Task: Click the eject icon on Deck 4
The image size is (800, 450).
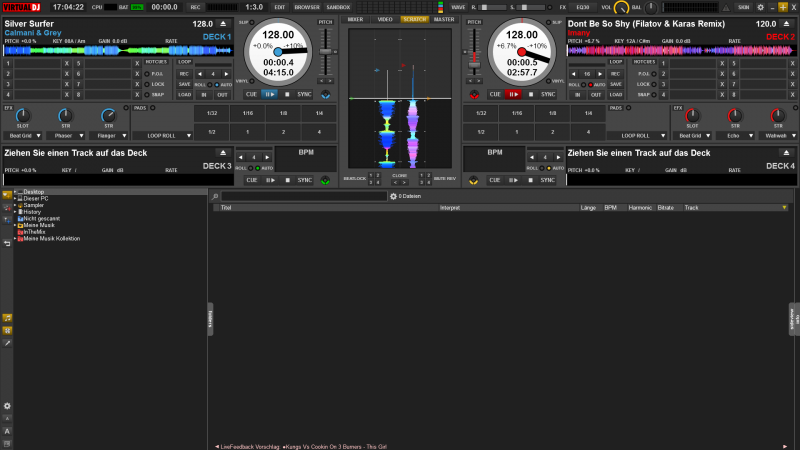Action: tap(786, 153)
